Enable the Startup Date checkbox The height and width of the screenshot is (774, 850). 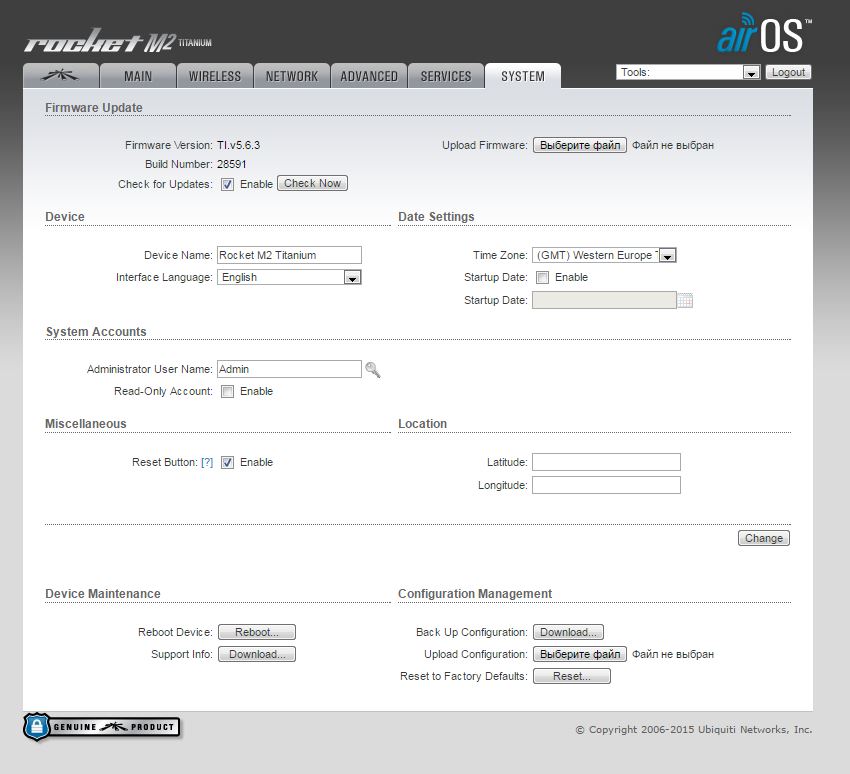[x=542, y=278]
